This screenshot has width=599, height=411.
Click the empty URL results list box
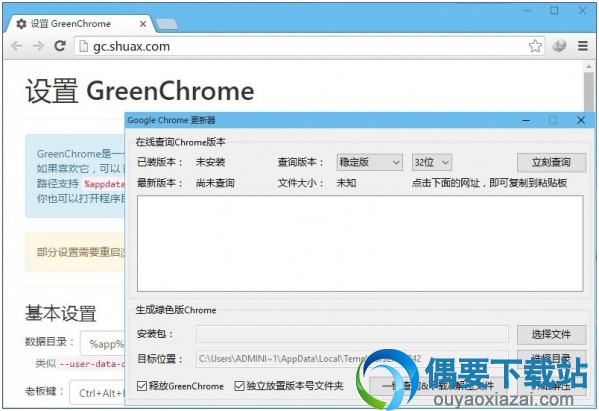360,243
